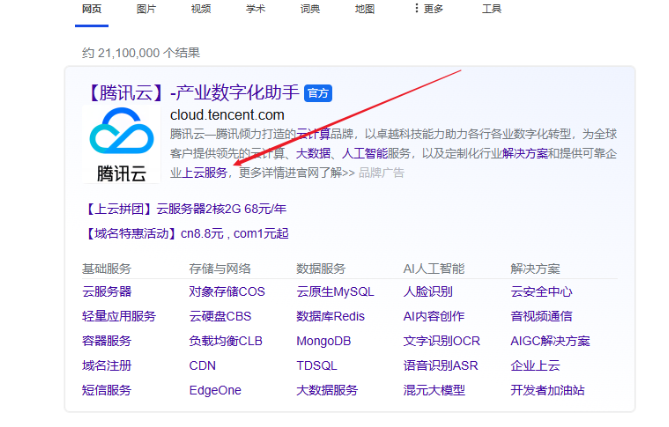The height and width of the screenshot is (427, 669).
Task: Switch to the 词典 tab
Action: (x=310, y=9)
